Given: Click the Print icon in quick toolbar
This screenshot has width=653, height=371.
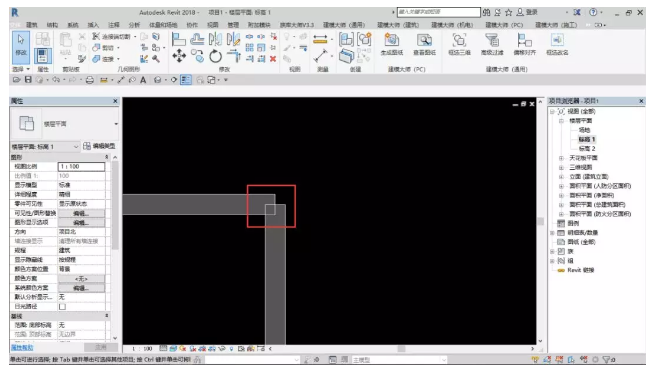Looking at the screenshot, I should coord(90,80).
